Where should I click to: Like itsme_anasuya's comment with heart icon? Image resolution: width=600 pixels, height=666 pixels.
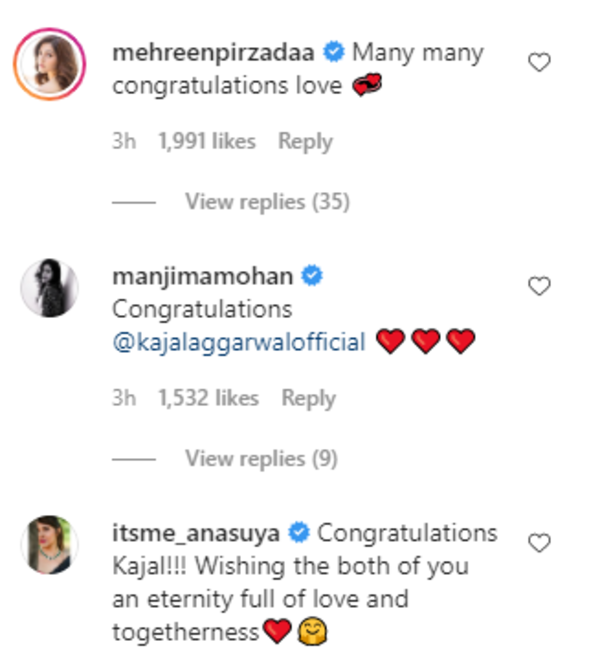539,543
